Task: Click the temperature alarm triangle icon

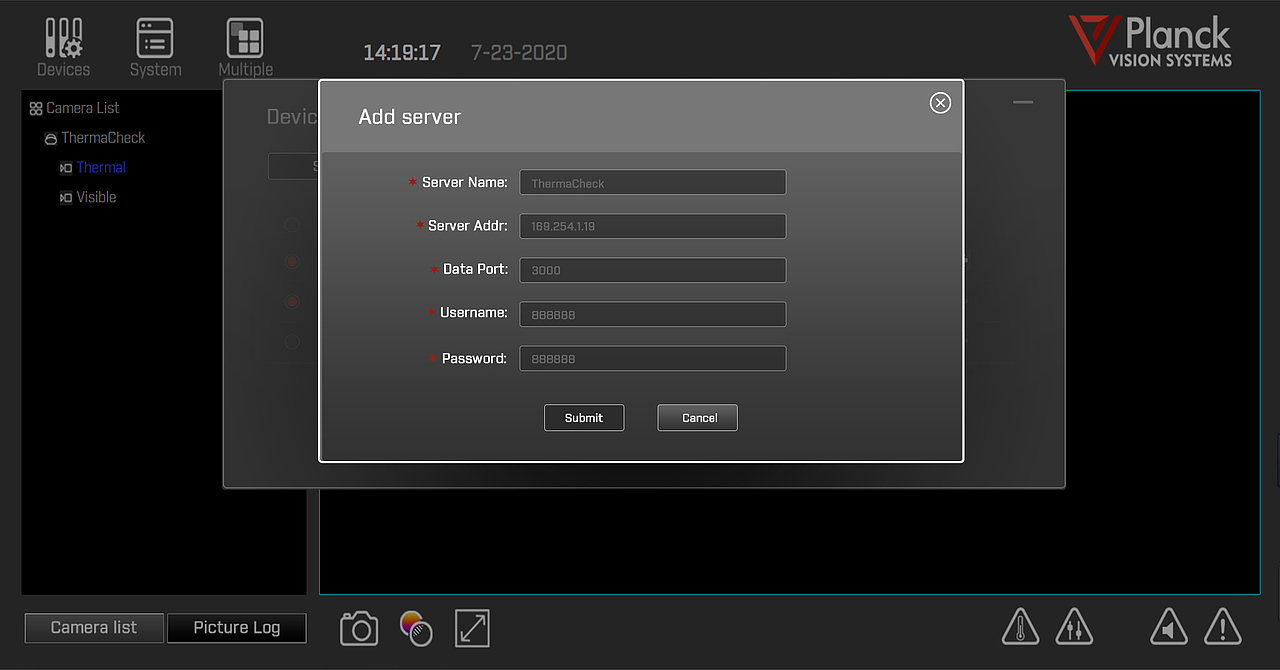Action: (1021, 627)
